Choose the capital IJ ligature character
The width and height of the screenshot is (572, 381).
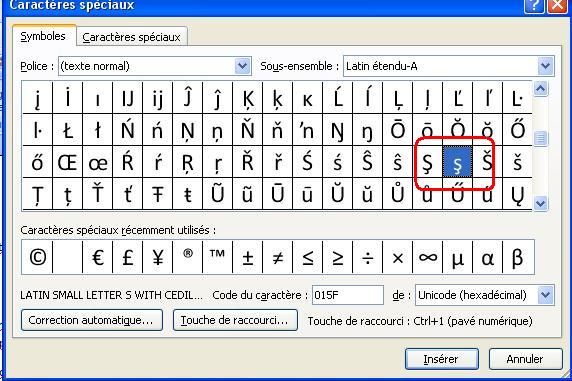point(128,98)
